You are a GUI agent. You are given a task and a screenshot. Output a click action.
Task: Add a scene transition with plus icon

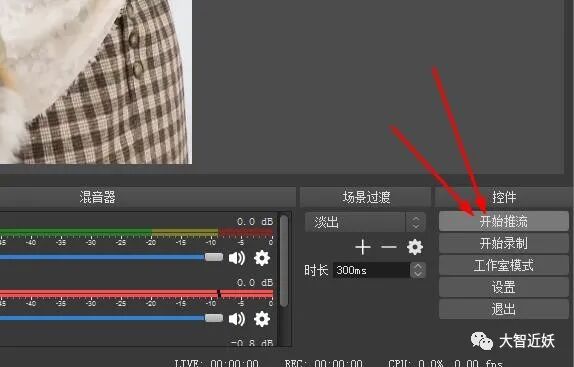363,247
